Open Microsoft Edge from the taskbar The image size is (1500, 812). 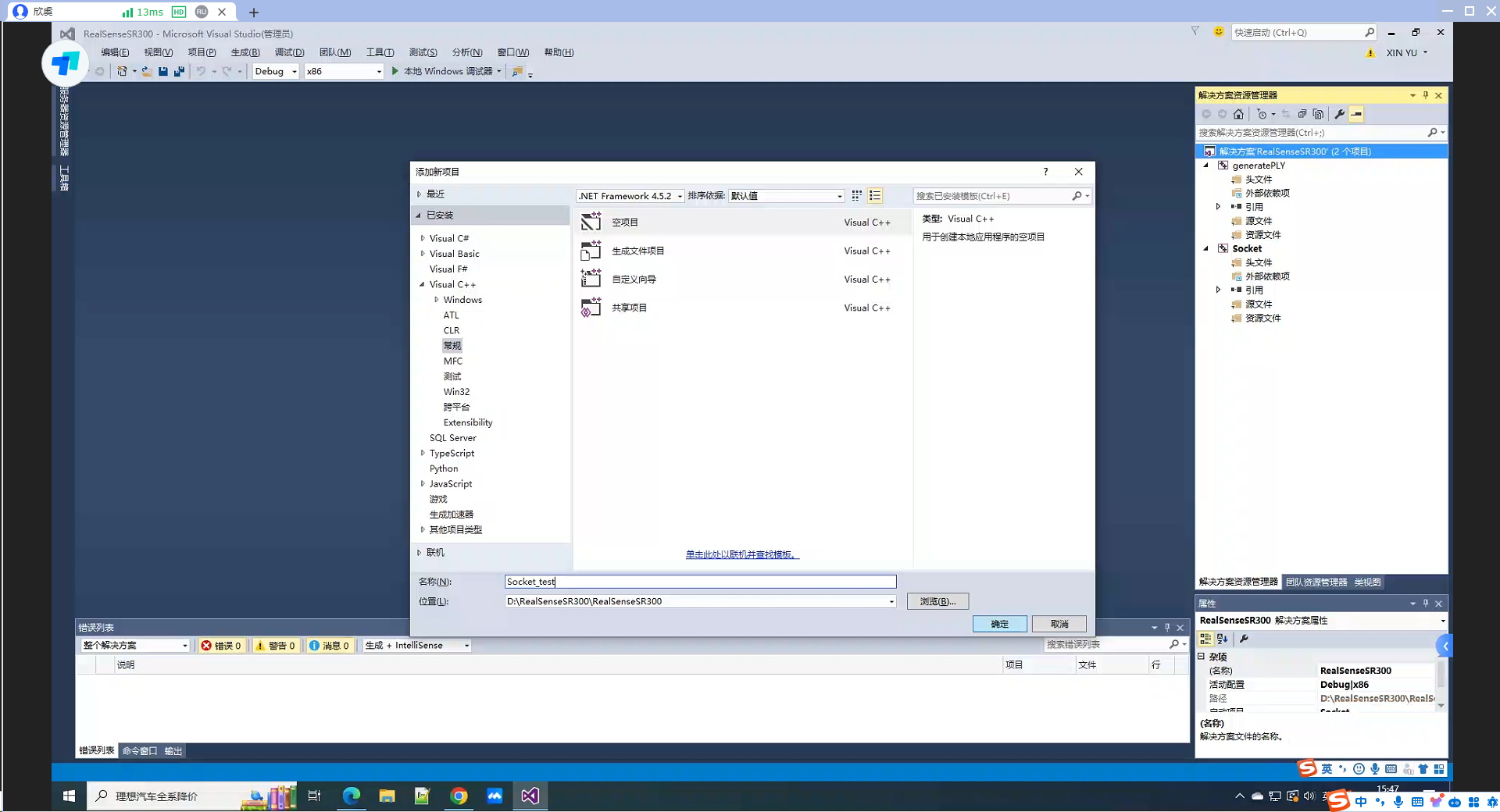[352, 796]
